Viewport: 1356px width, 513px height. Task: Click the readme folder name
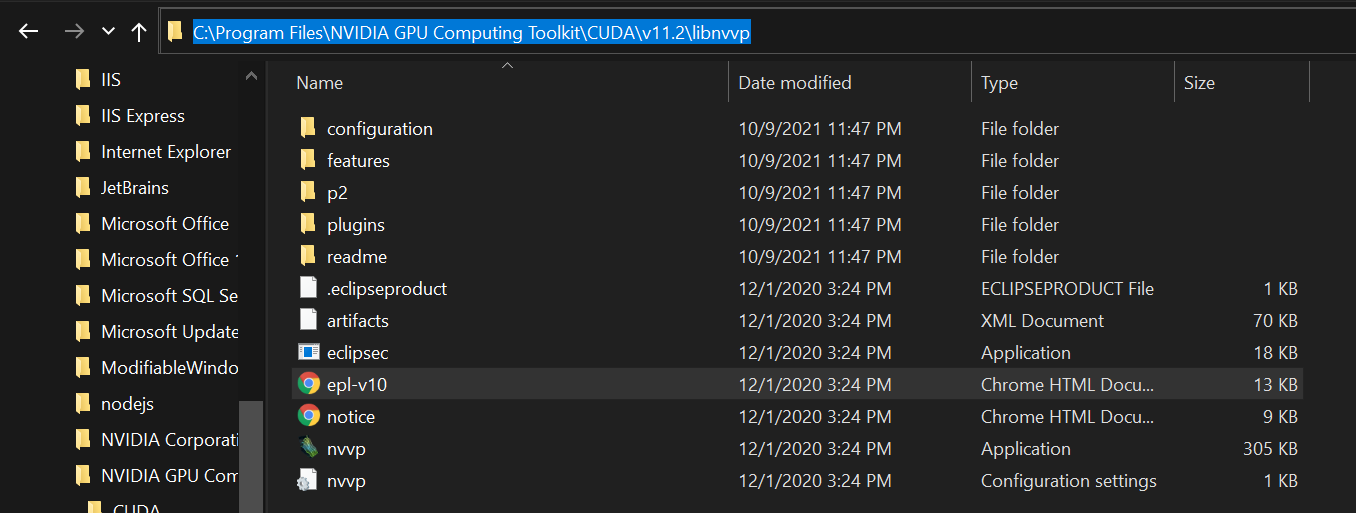(357, 257)
